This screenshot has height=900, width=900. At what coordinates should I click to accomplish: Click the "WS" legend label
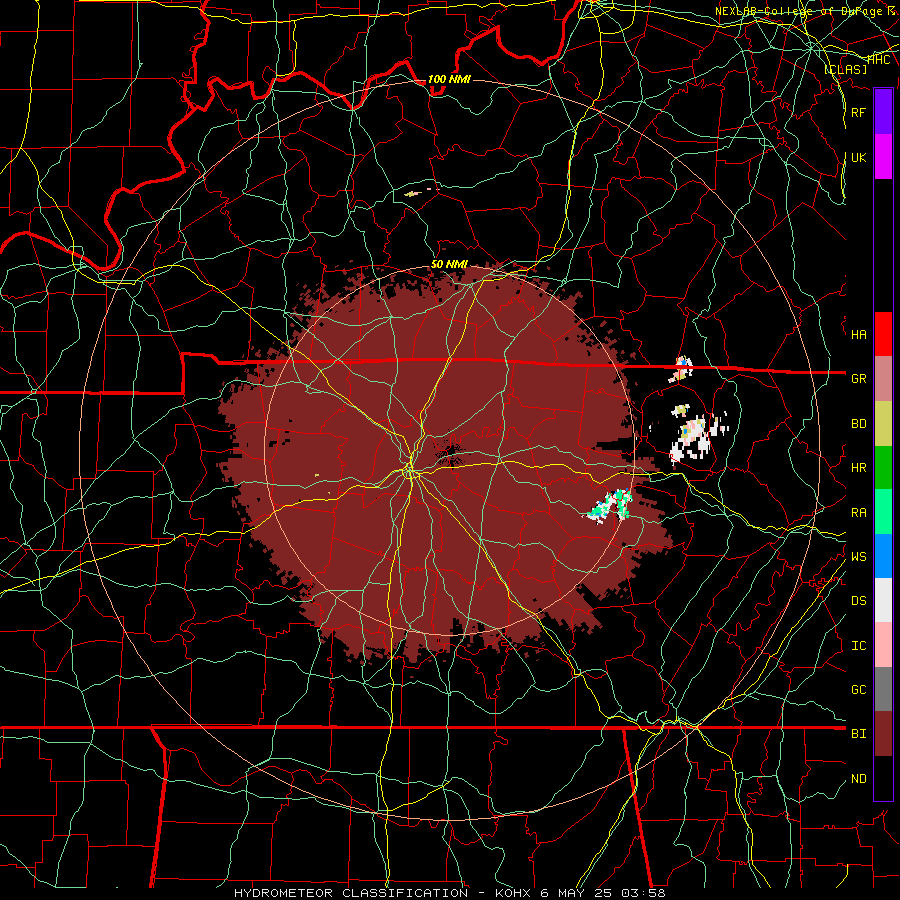(858, 557)
